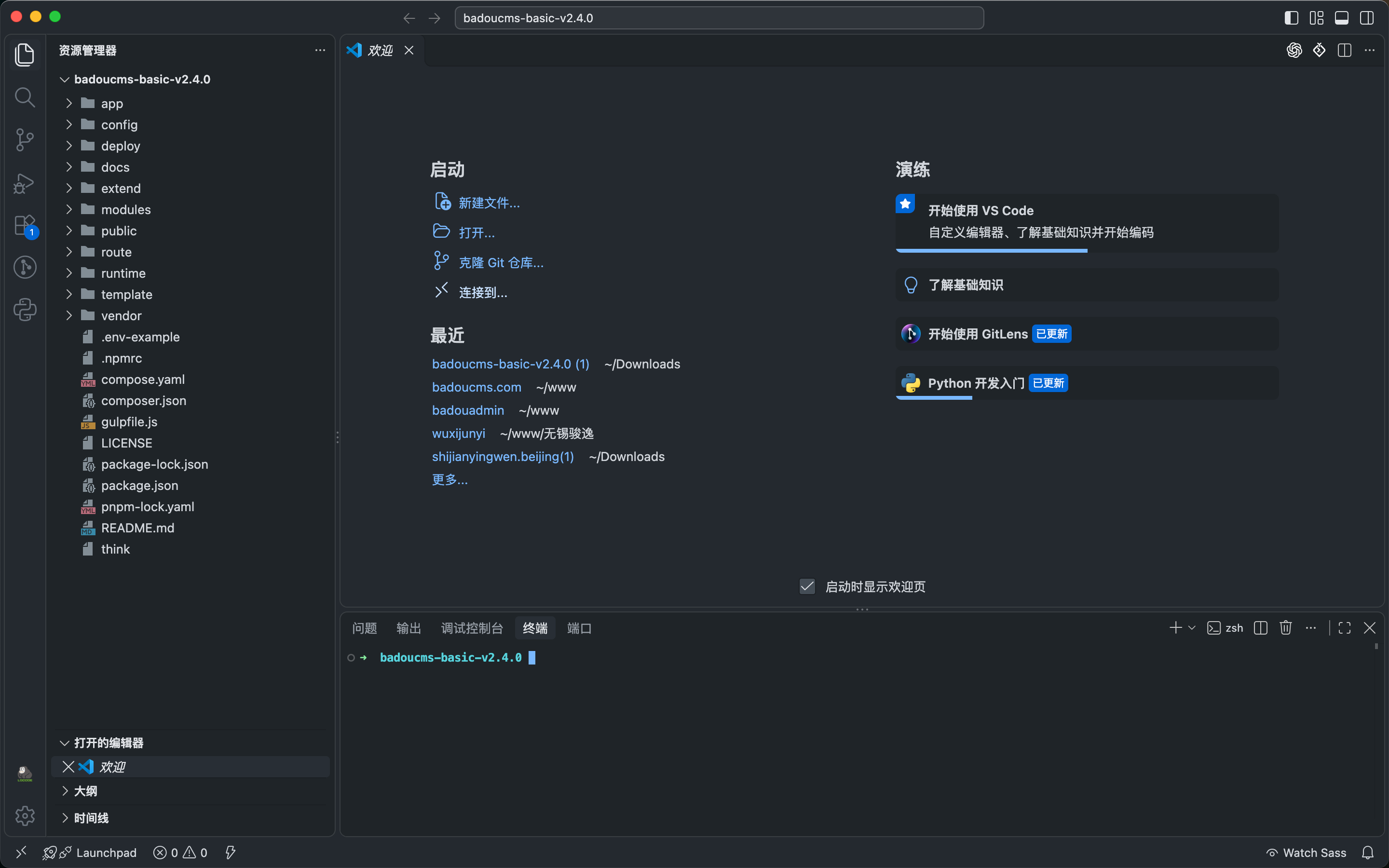The height and width of the screenshot is (868, 1389).
Task: Kill the terminal with trash icon
Action: tap(1286, 627)
